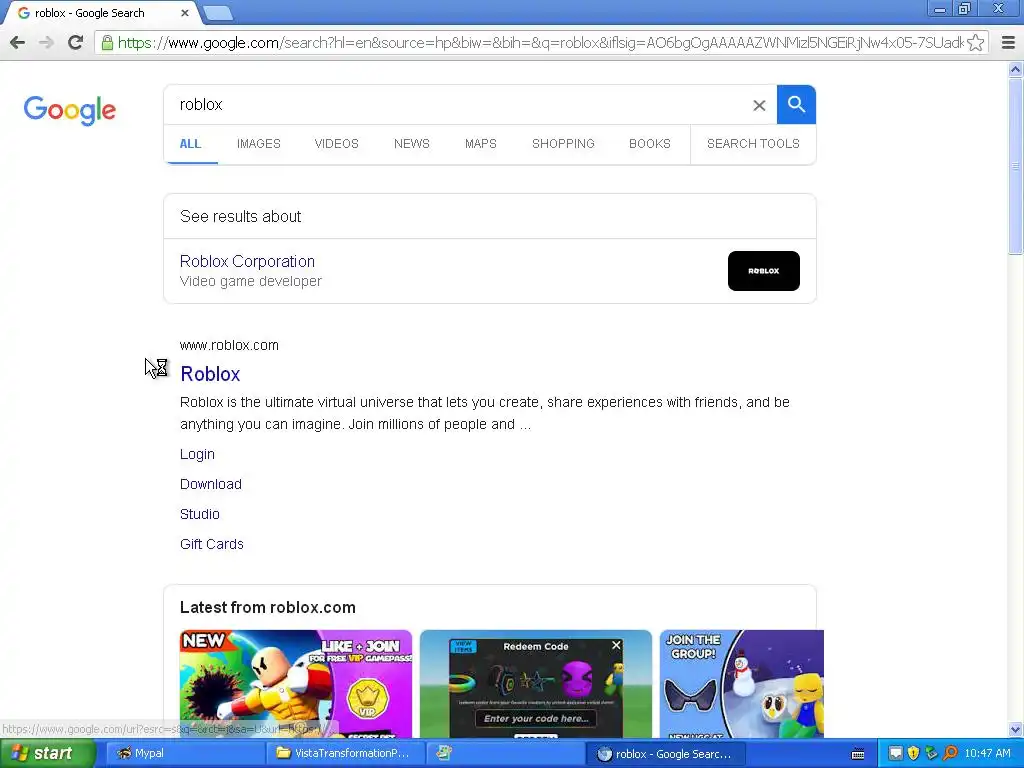Click the blue magnifier search button
Viewport: 1024px width, 768px height.
pyautogui.click(x=796, y=104)
